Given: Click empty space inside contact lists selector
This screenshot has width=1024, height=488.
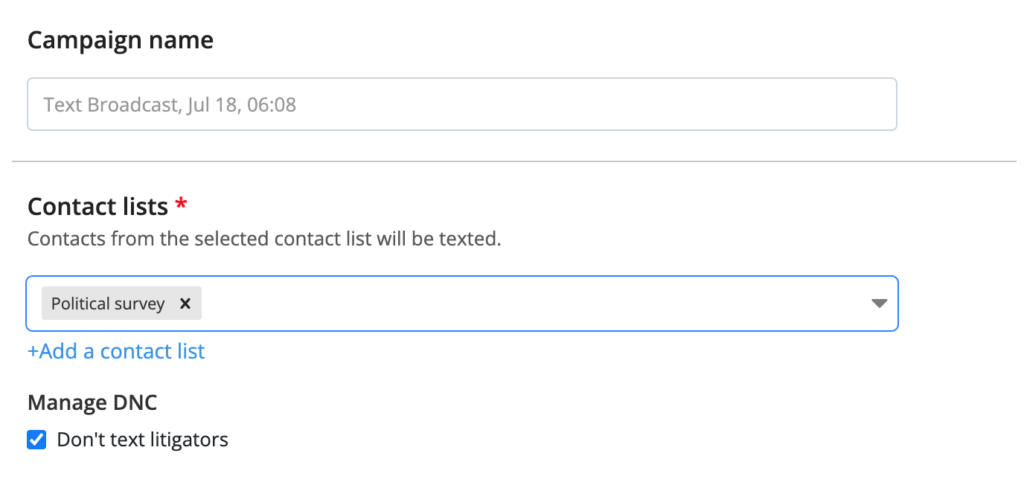Looking at the screenshot, I should point(536,304).
